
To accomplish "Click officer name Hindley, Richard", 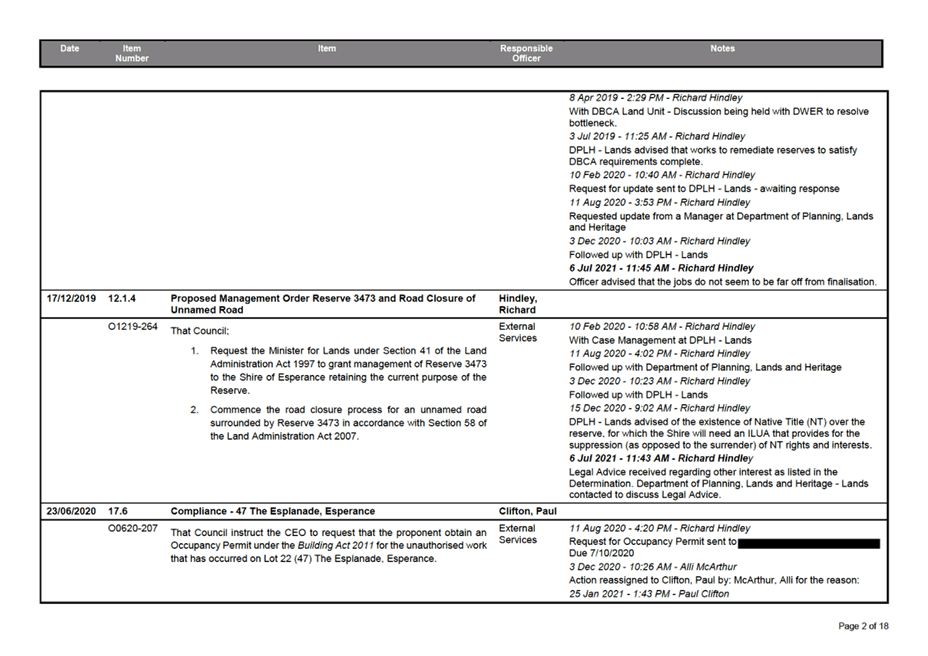I will pyautogui.click(x=517, y=303).
